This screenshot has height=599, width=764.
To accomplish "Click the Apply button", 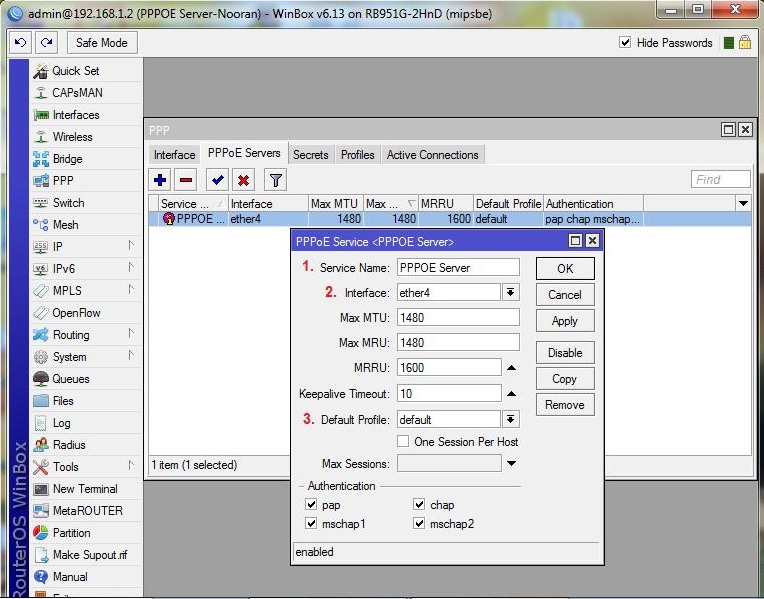I will (565, 321).
